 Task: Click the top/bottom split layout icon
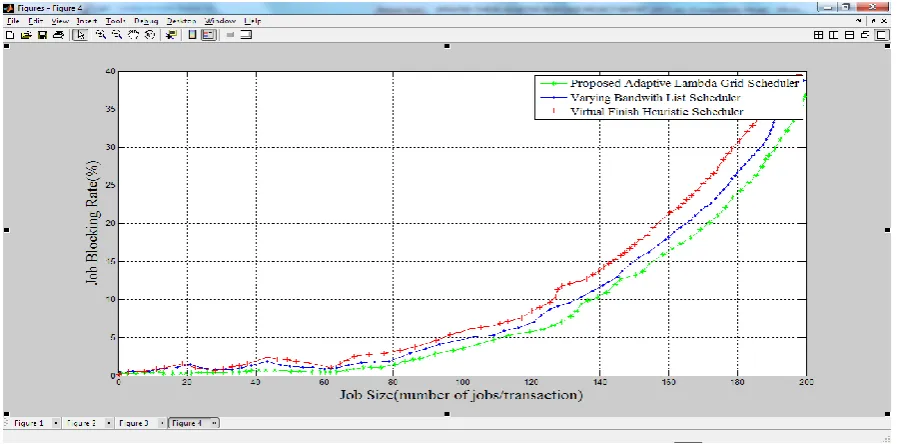click(850, 35)
